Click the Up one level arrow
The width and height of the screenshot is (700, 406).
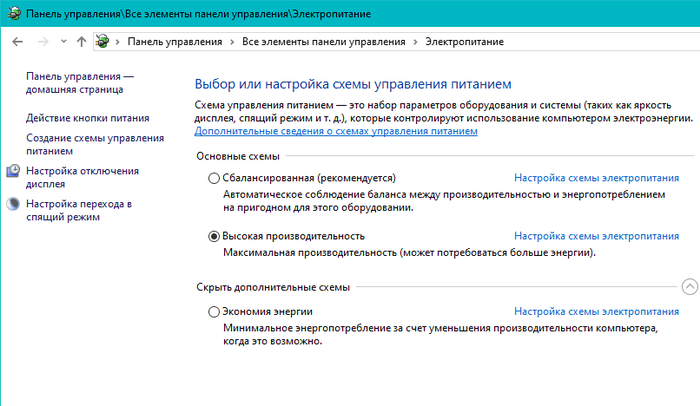click(81, 41)
